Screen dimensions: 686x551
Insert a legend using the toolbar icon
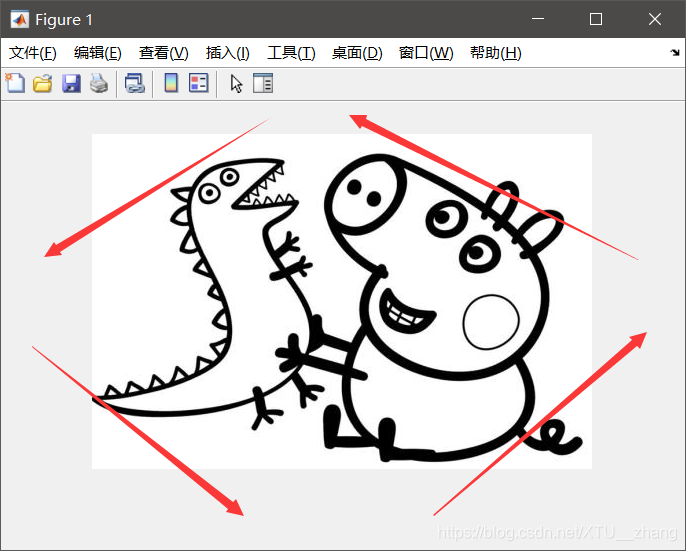(x=199, y=83)
